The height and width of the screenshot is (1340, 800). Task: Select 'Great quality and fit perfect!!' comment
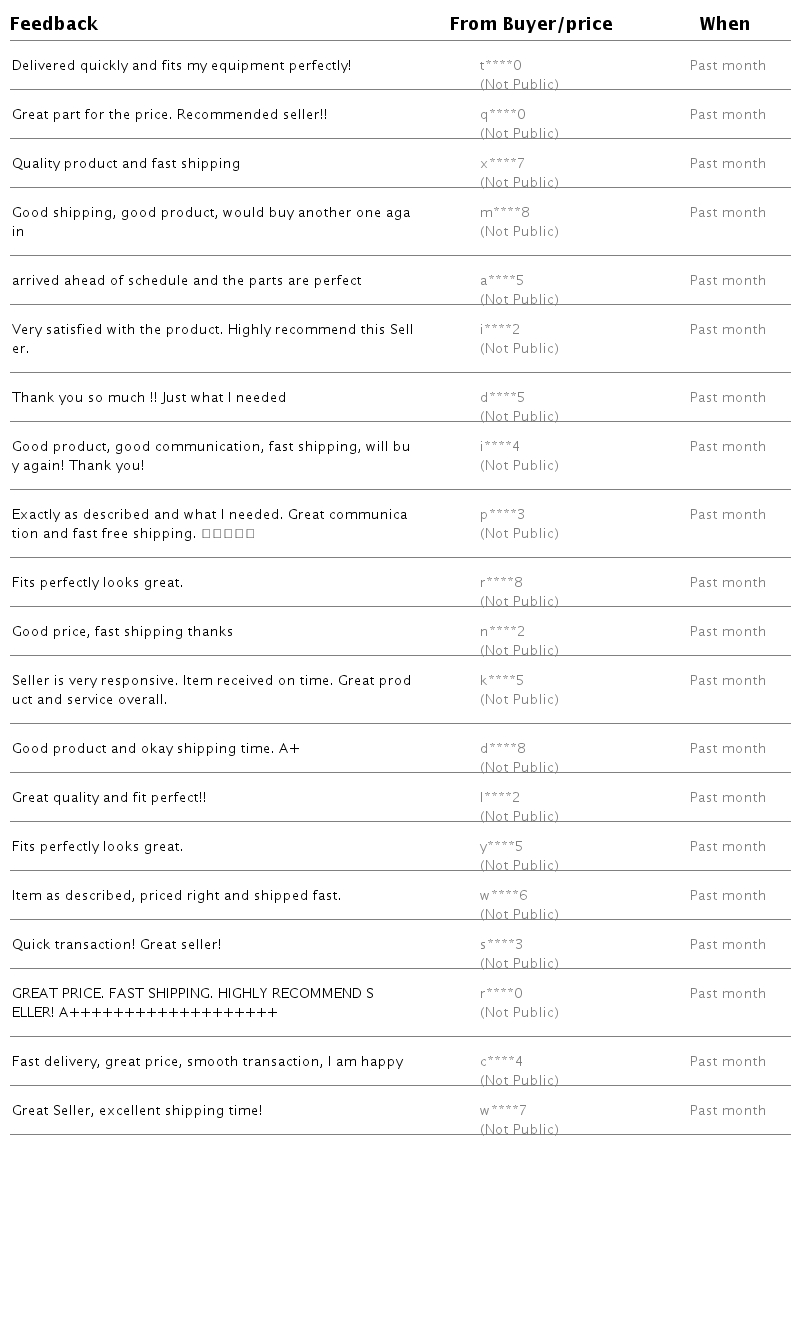coord(109,798)
